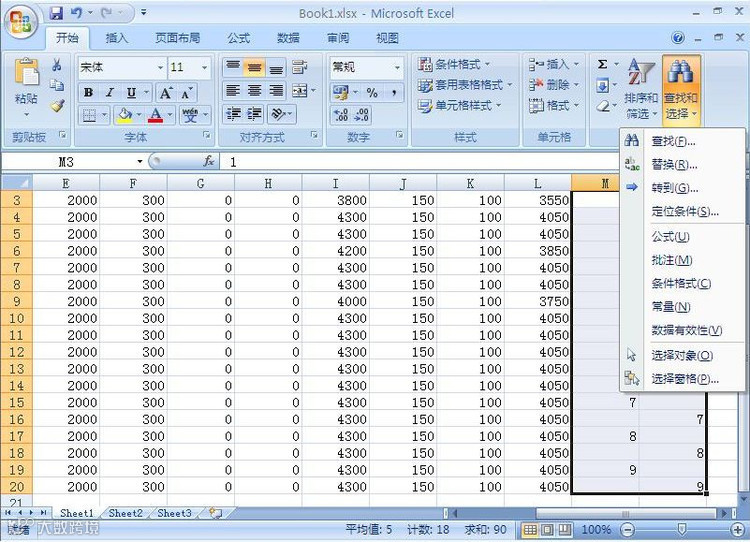The height and width of the screenshot is (542, 750).
Task: Choose Go To Special (S) menu item
Action: click(x=683, y=211)
